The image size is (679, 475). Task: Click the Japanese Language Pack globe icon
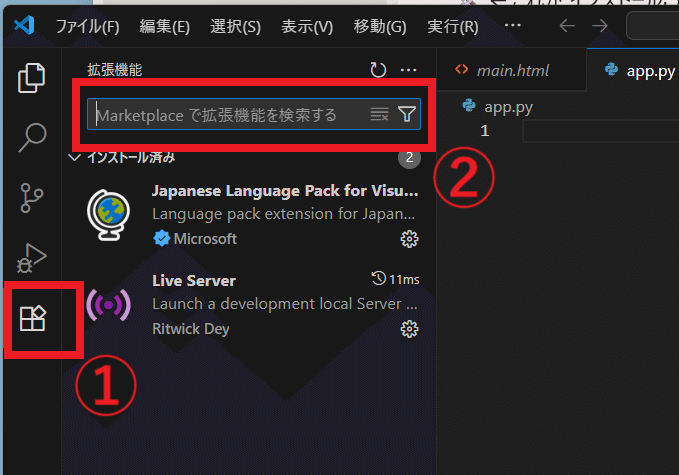click(x=108, y=215)
